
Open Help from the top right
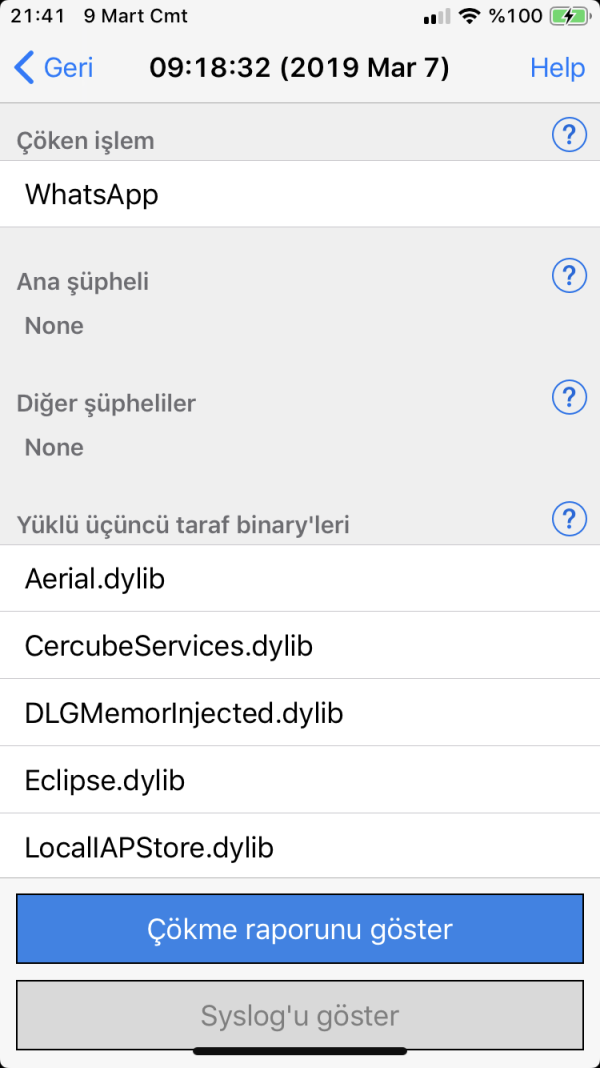click(557, 67)
